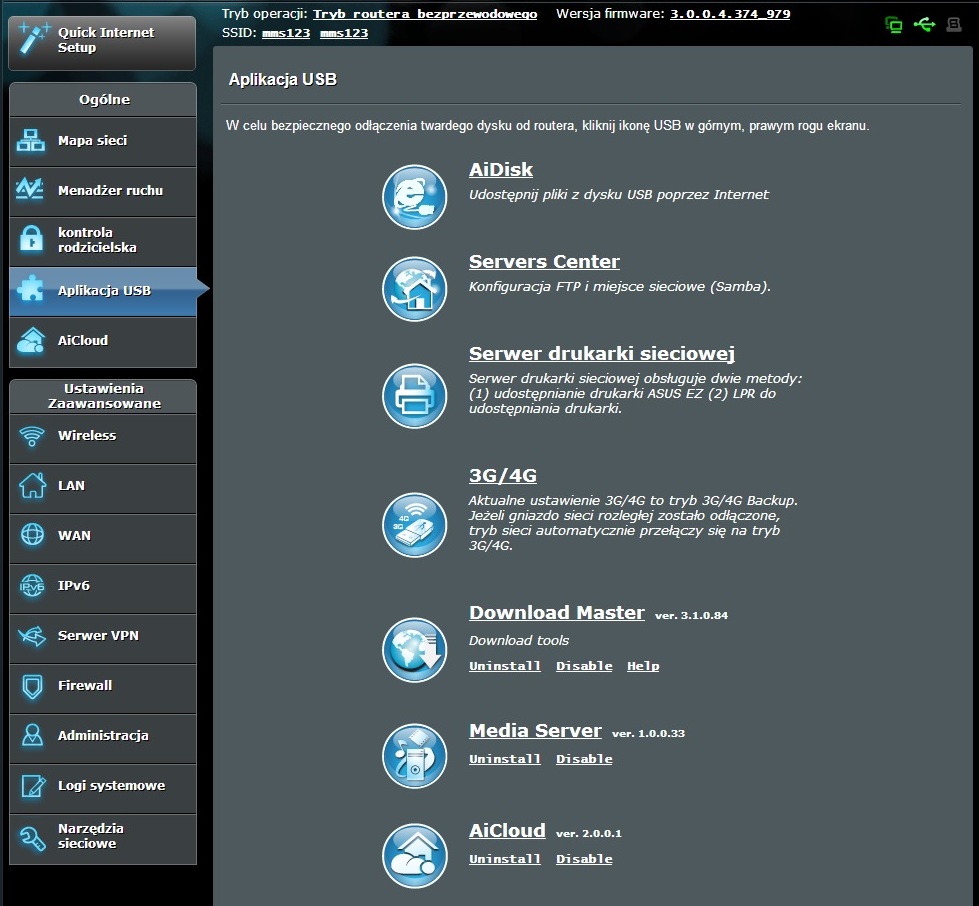Click the LAN house icon
This screenshot has height=906, width=979.
32,485
